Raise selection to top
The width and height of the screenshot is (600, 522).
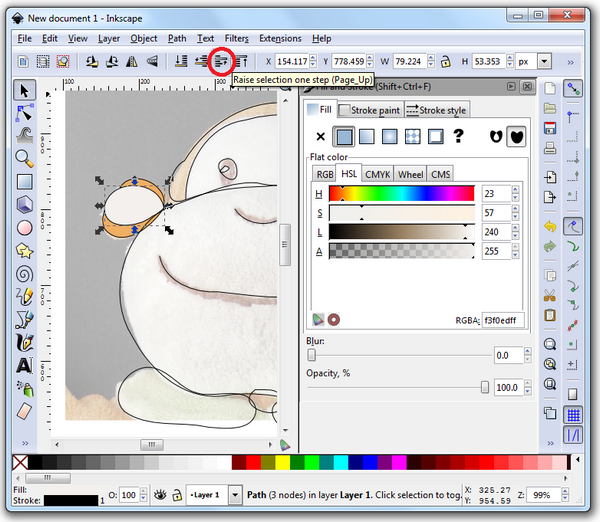241,61
